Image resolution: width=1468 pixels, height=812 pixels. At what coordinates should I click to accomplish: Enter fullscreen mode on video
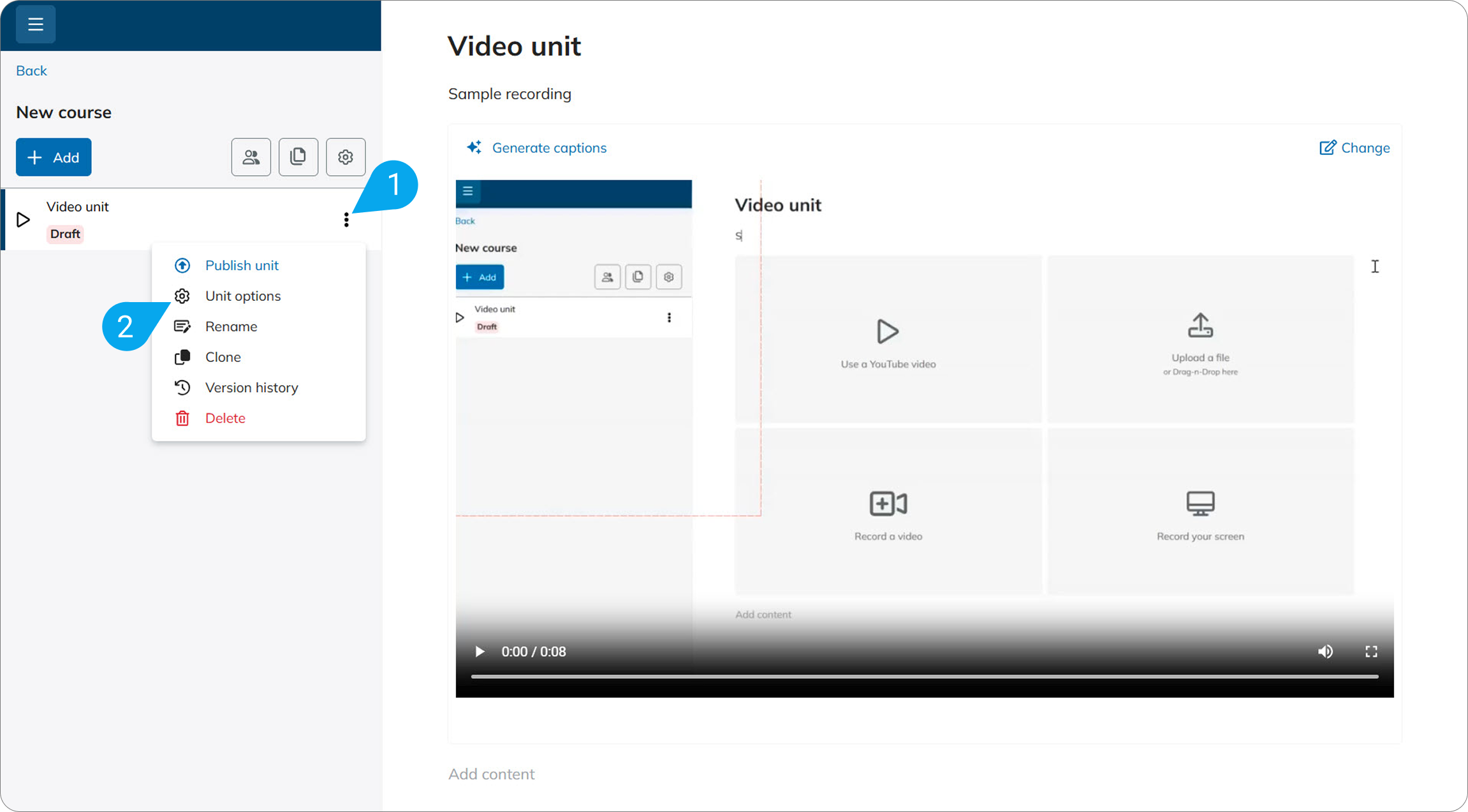tap(1371, 651)
